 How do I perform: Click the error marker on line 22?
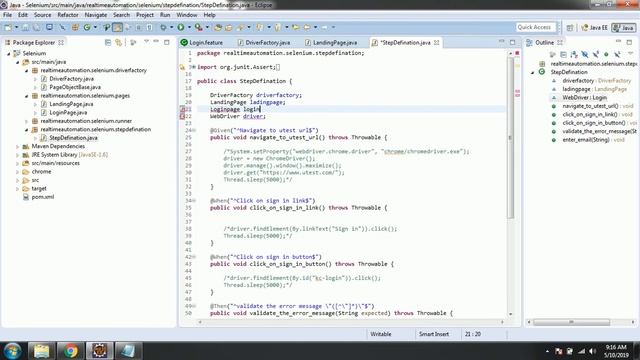click(182, 116)
